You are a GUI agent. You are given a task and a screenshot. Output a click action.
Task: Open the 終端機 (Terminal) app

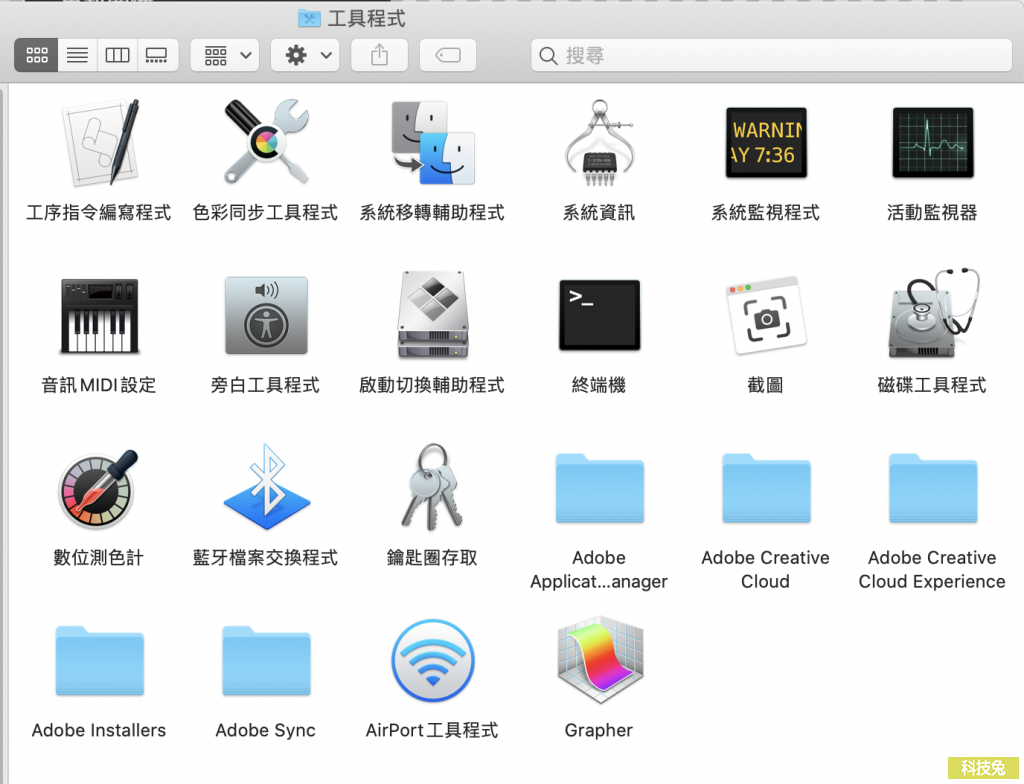click(598, 315)
